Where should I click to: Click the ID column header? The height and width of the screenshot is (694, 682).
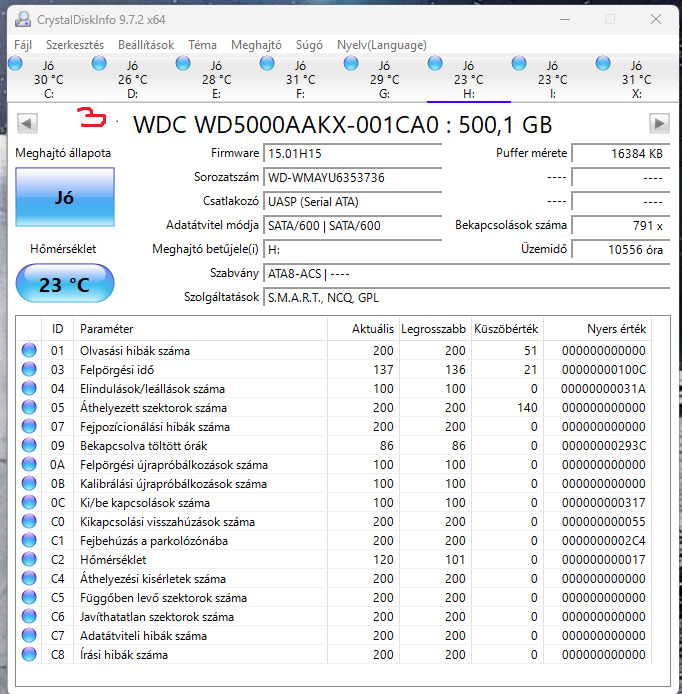coord(58,329)
